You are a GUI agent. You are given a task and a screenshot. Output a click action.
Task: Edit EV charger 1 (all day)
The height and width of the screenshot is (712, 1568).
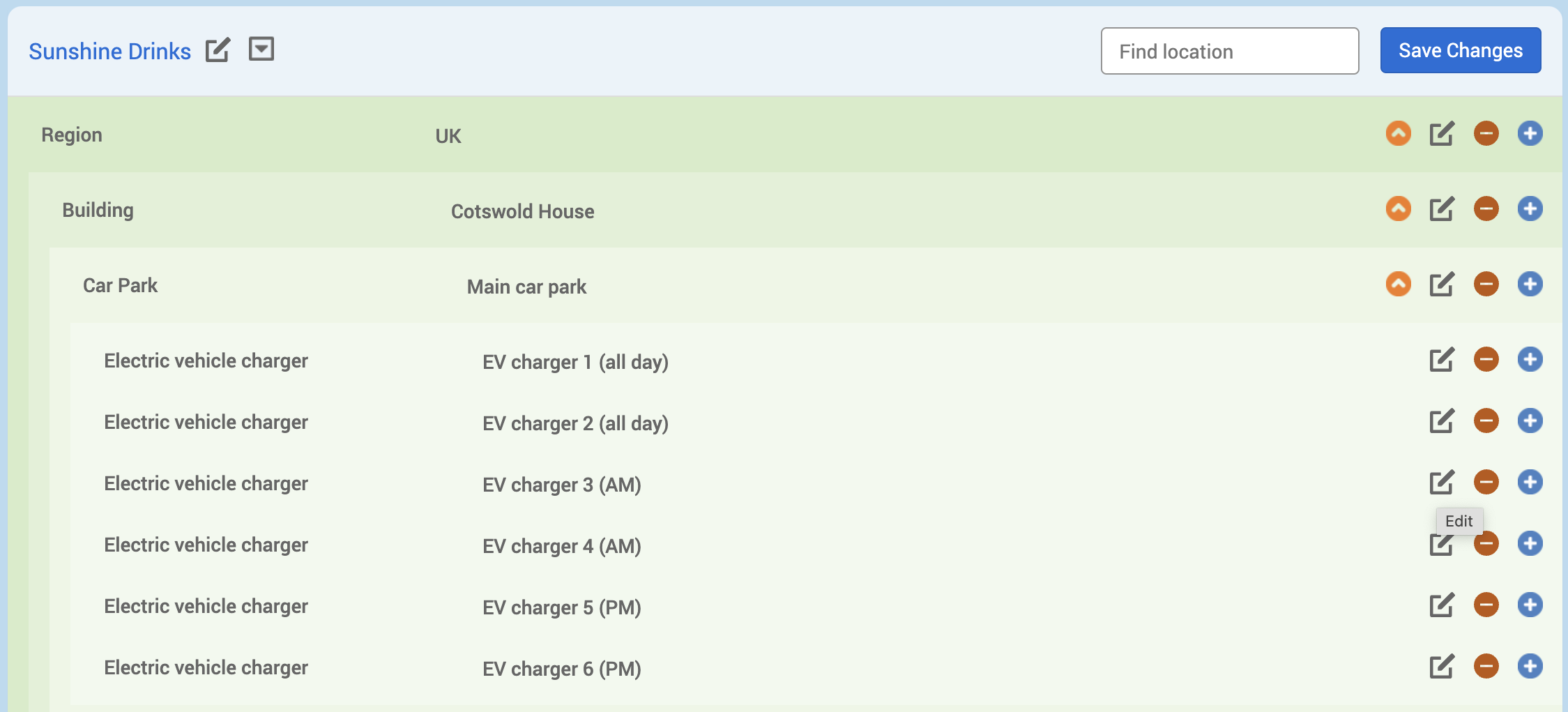[x=1442, y=359]
